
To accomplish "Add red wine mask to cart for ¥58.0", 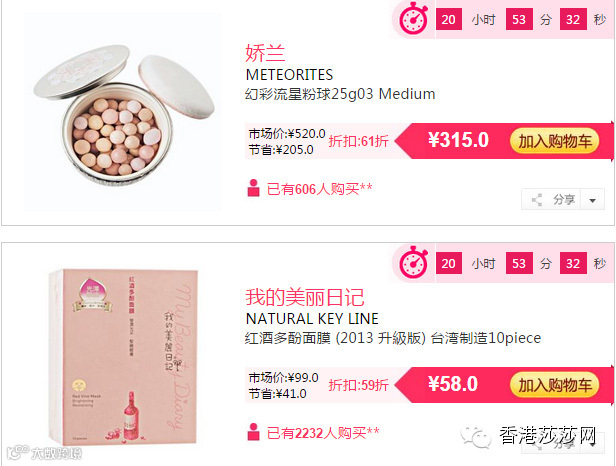I will [x=554, y=385].
